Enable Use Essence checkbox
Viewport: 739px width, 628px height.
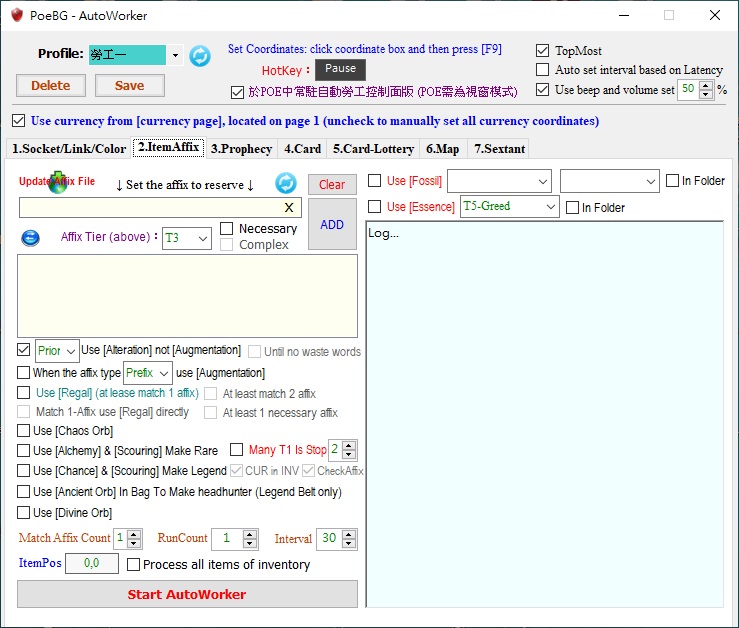pyautogui.click(x=374, y=207)
